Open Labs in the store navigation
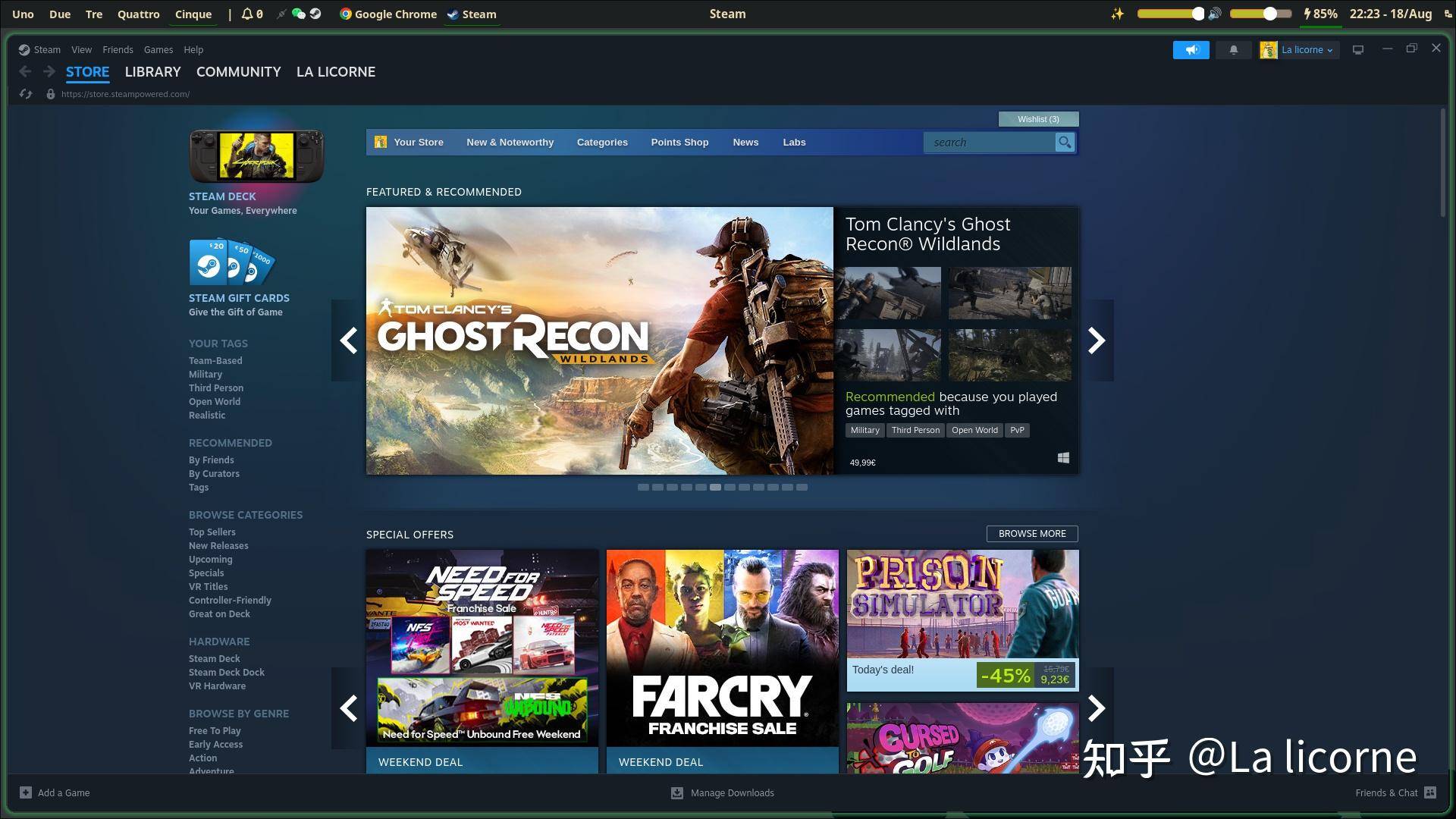Viewport: 1456px width, 819px height. click(794, 142)
